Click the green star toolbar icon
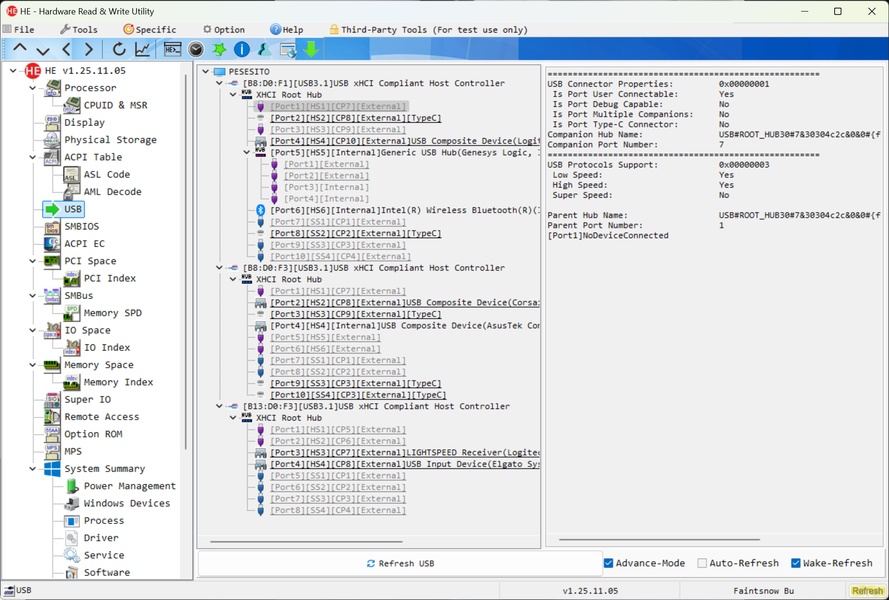889x600 pixels. click(x=219, y=49)
